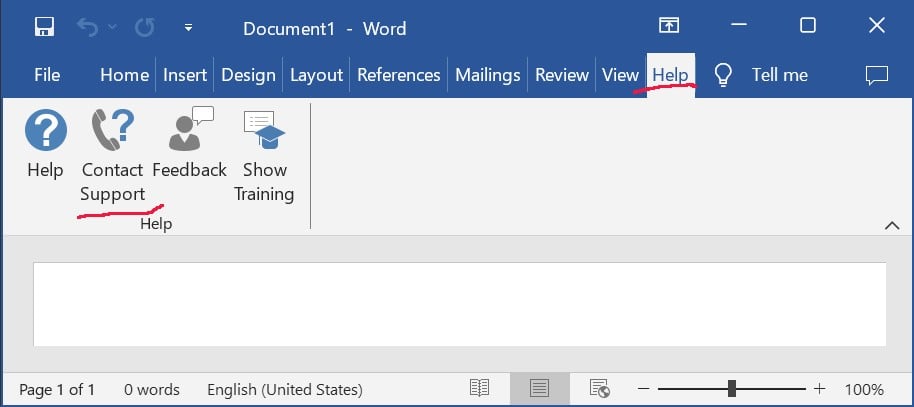Click the Tell me search text
This screenshot has height=407, width=914.
(x=779, y=75)
